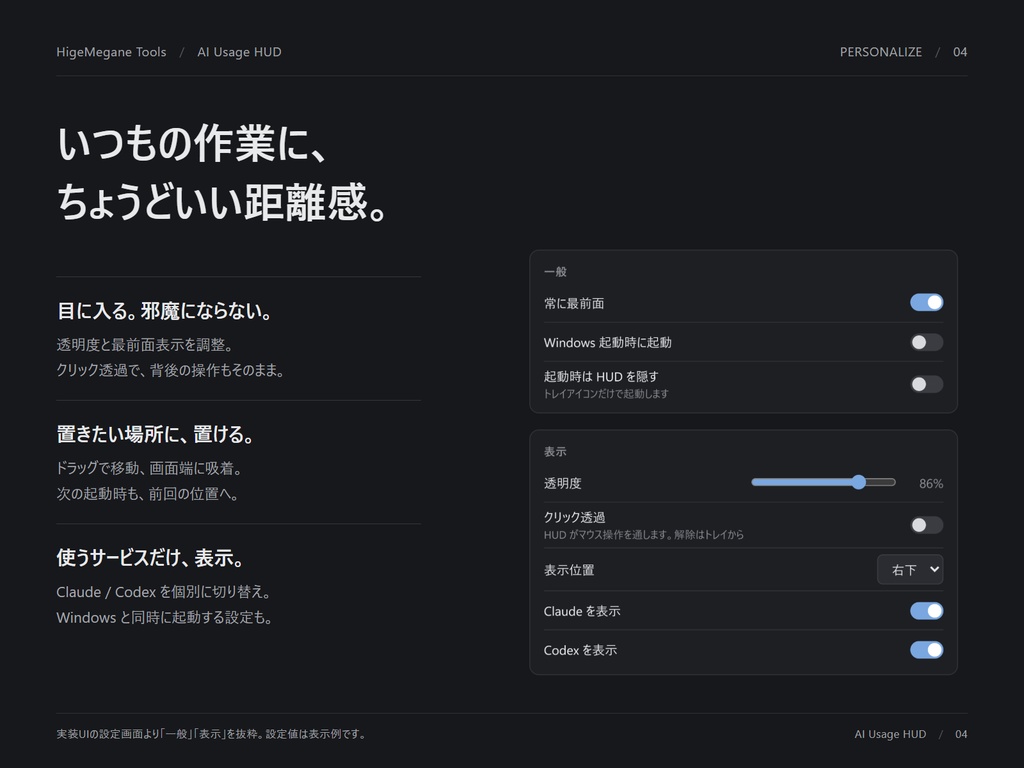Click text Claude / Codex を個別に切り替え。
Image resolution: width=1024 pixels, height=768 pixels.
tap(164, 592)
